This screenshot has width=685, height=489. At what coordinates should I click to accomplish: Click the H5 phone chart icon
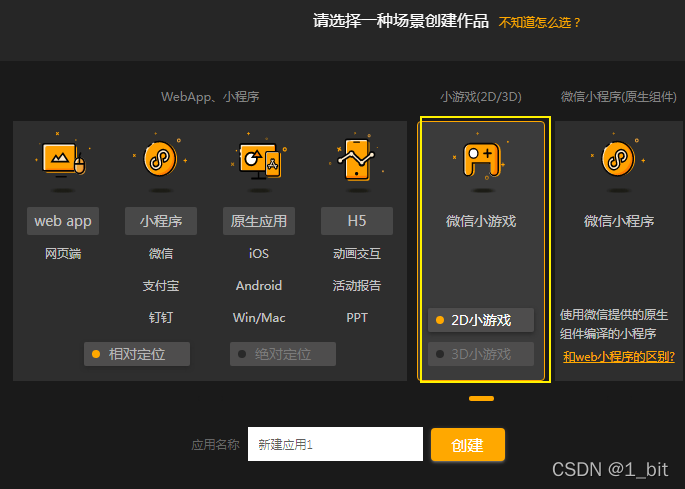click(357, 159)
